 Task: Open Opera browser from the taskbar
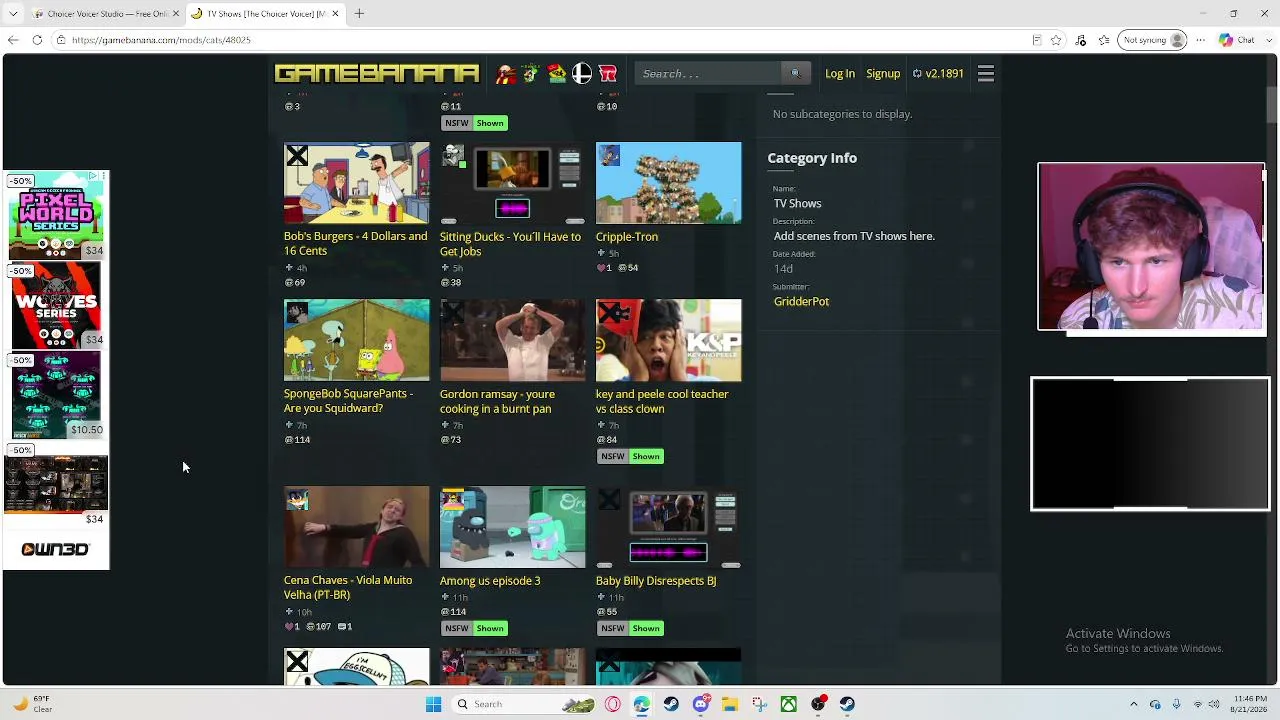pyautogui.click(x=612, y=704)
